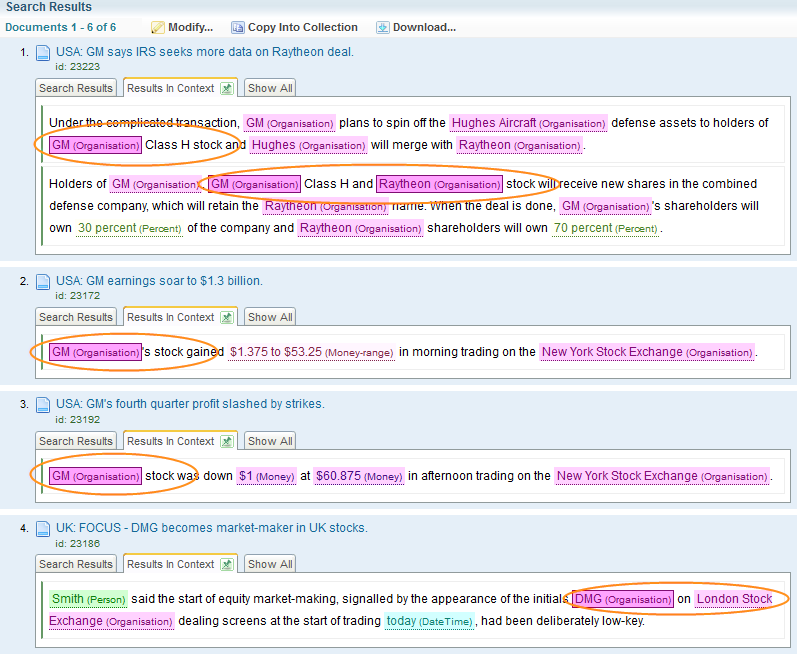Viewport: 797px width, 657px height.
Task: Toggle pin on second result's Results In Context tab
Action: [x=226, y=318]
